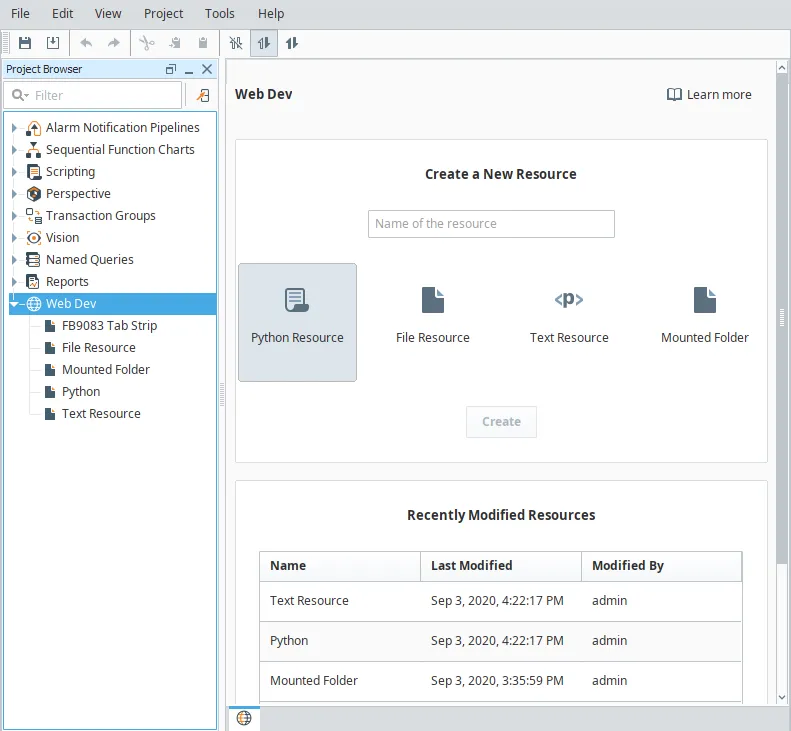Open the Tools menu
Image resolution: width=791 pixels, height=731 pixels.
[220, 14]
